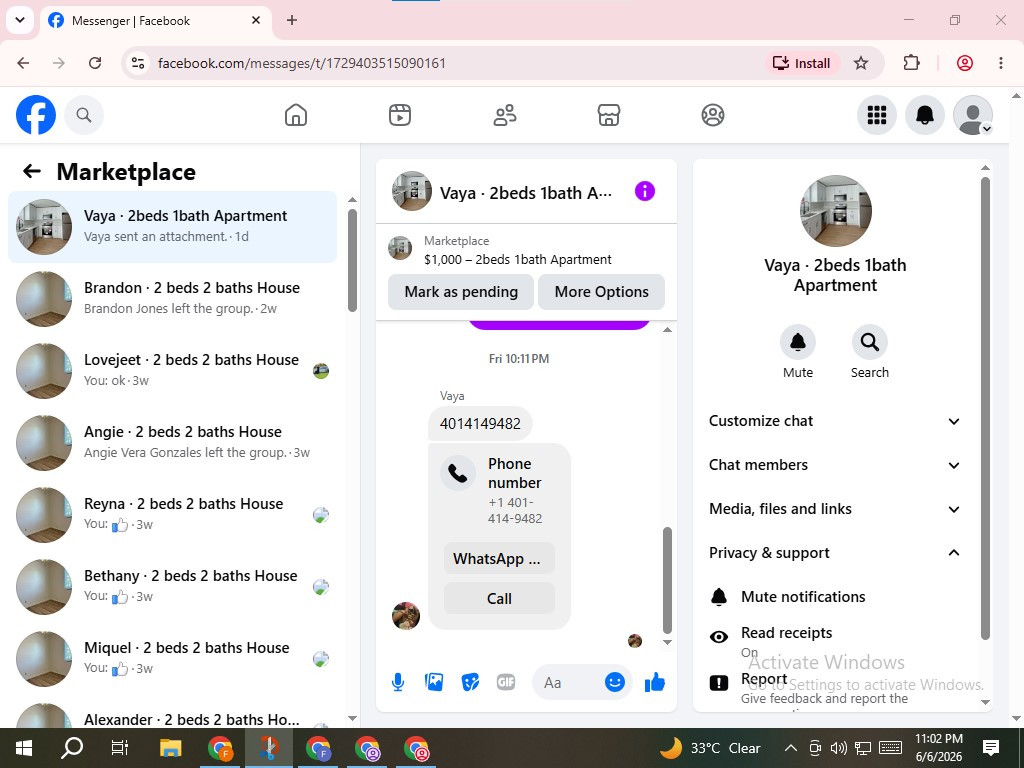Image resolution: width=1024 pixels, height=768 pixels.
Task: Open the Marketplace storefront icon
Action: click(x=609, y=115)
